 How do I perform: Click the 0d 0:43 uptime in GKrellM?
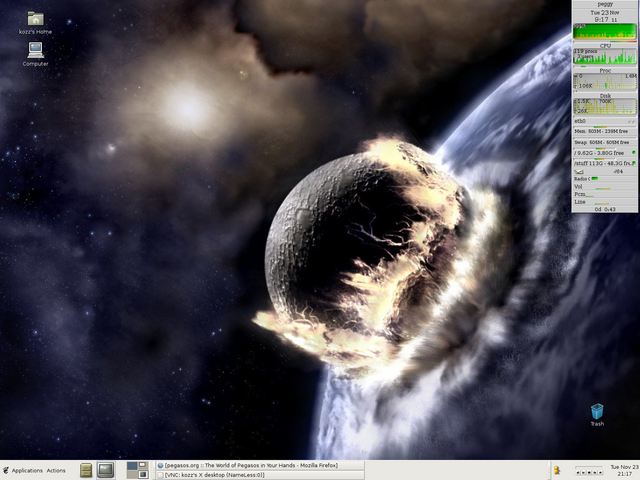pyautogui.click(x=605, y=209)
